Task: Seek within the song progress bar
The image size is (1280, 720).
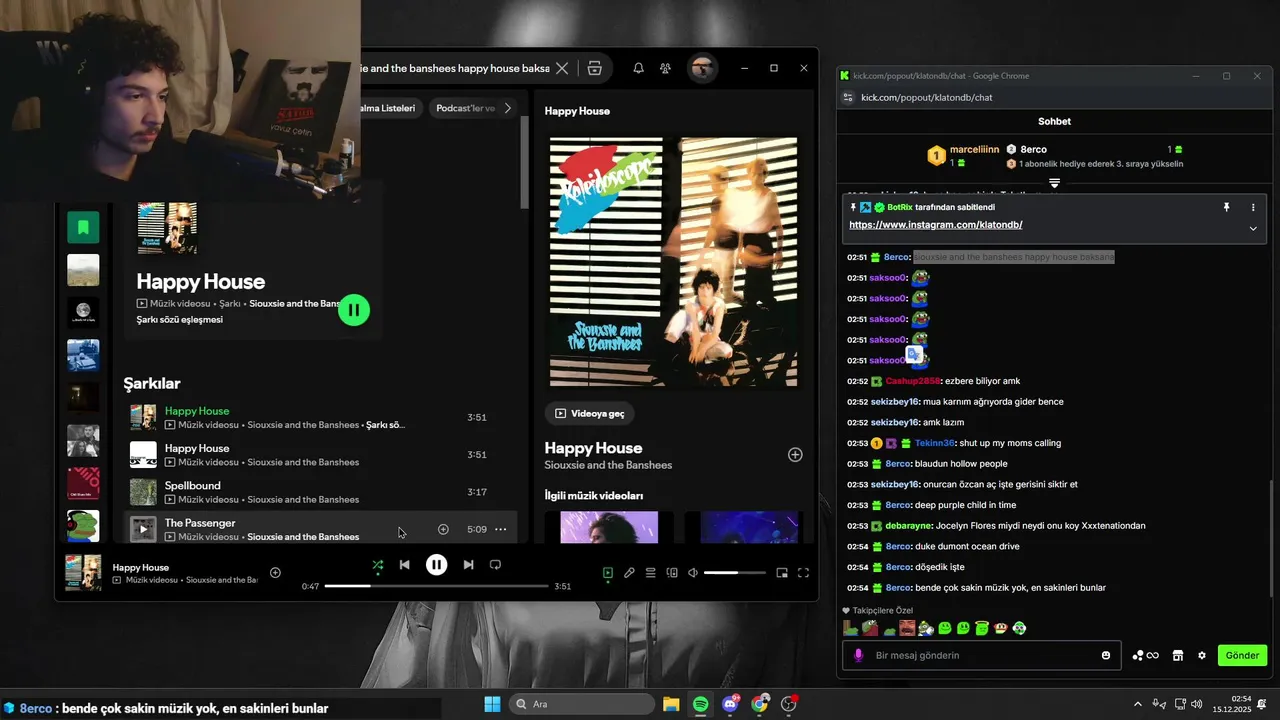Action: tap(436, 586)
